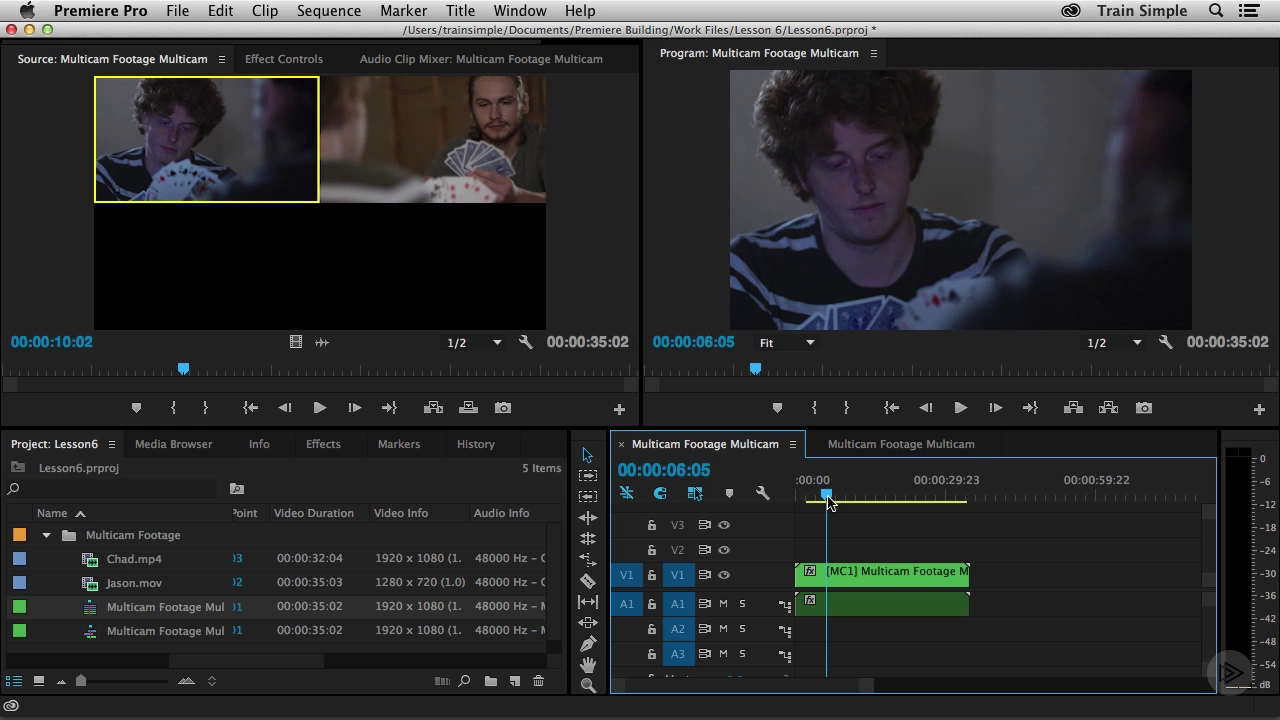
Task: Export frame from Program Monitor
Action: (x=1144, y=408)
